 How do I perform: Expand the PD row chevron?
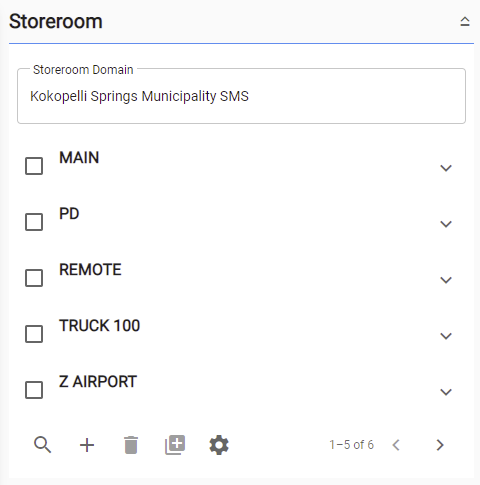(x=446, y=224)
